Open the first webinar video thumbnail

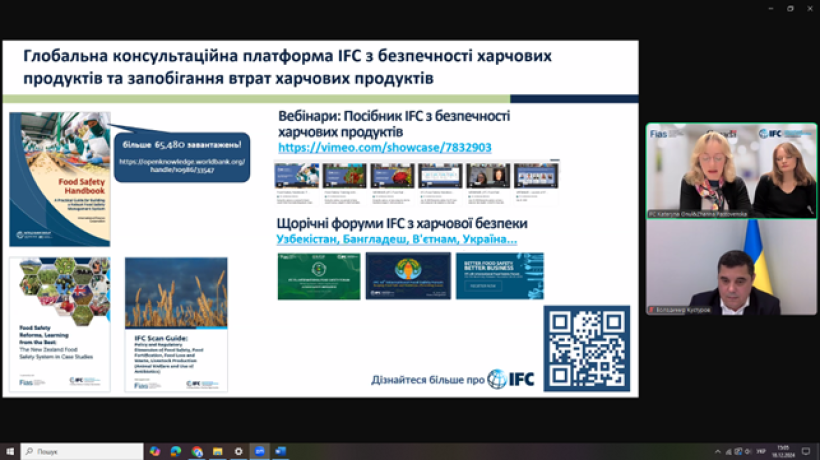(x=297, y=176)
